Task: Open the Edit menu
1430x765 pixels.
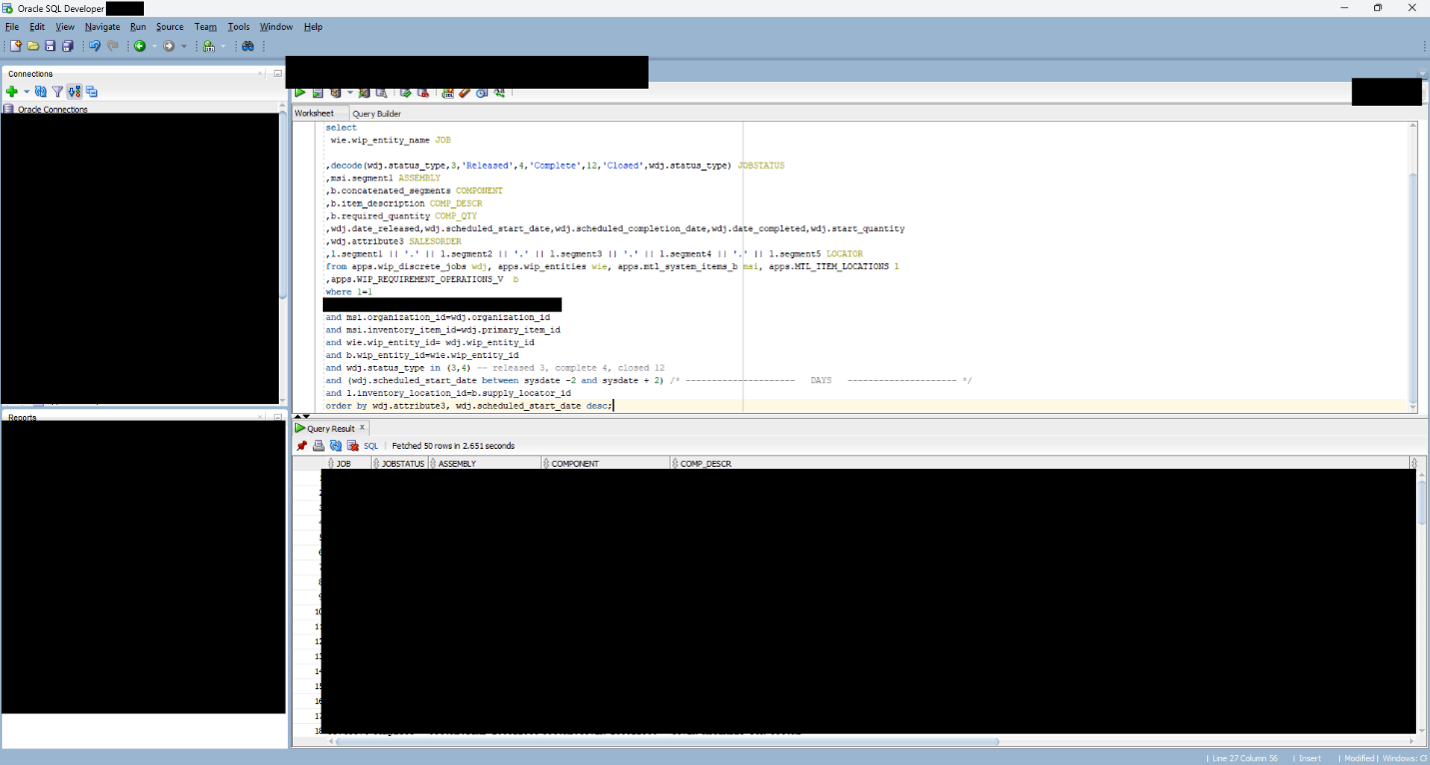Action: [x=37, y=27]
